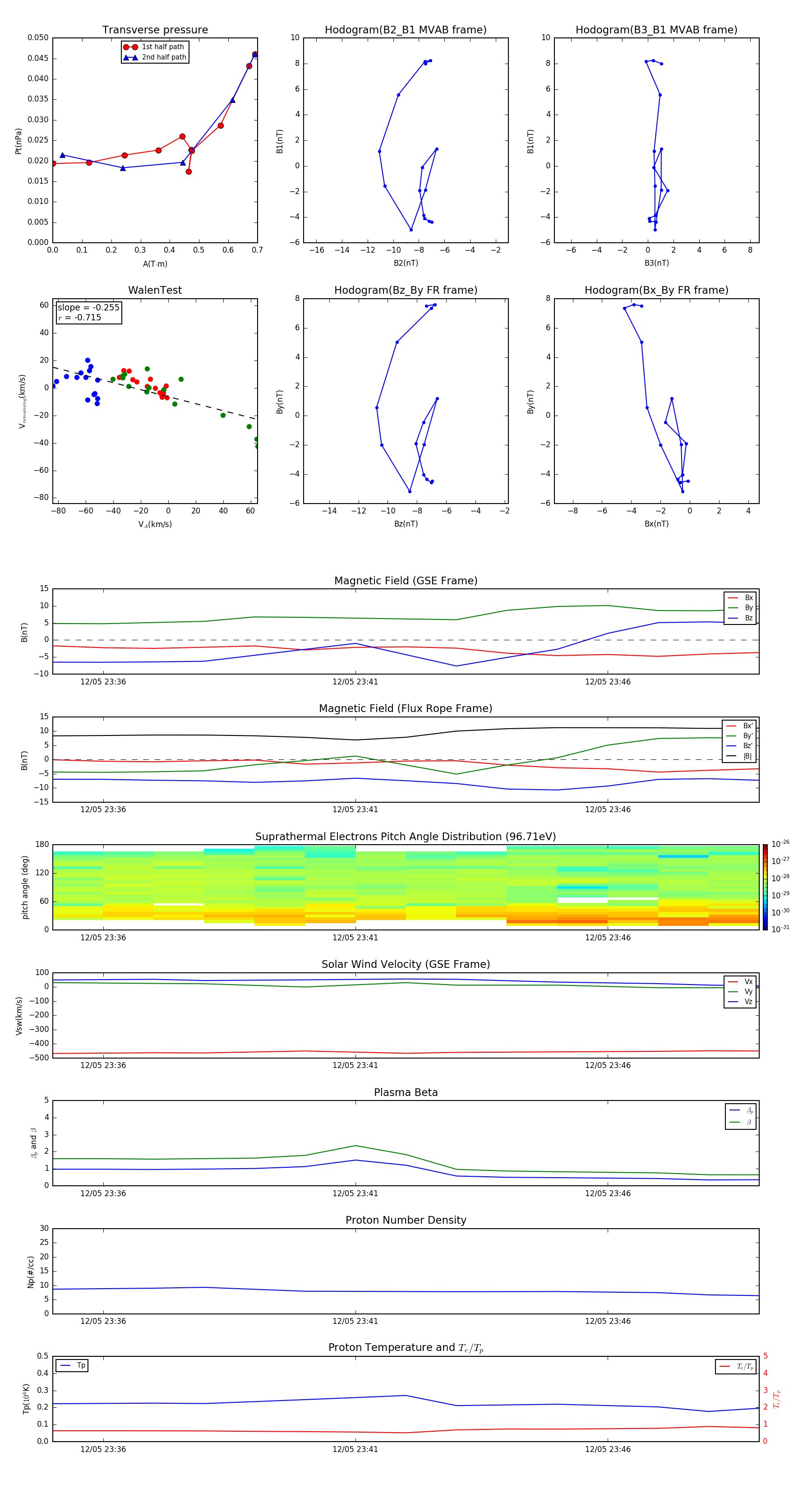Click '12/05 23:36' tick under GSE magnetic field
The width and height of the screenshot is (812, 1489).
pyautogui.click(x=103, y=682)
